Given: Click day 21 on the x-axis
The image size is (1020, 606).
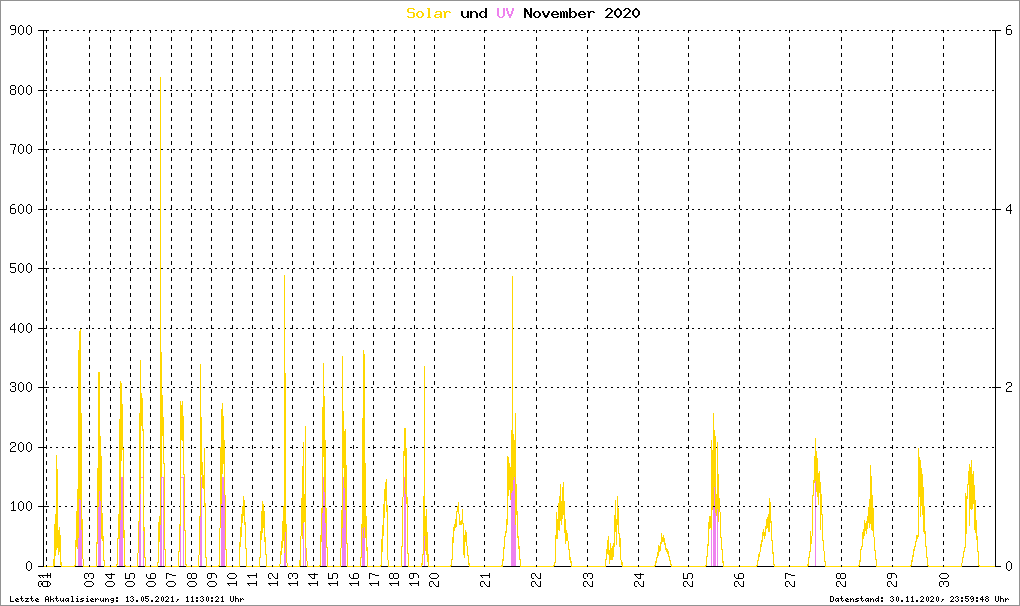Looking at the screenshot, I should [485, 581].
